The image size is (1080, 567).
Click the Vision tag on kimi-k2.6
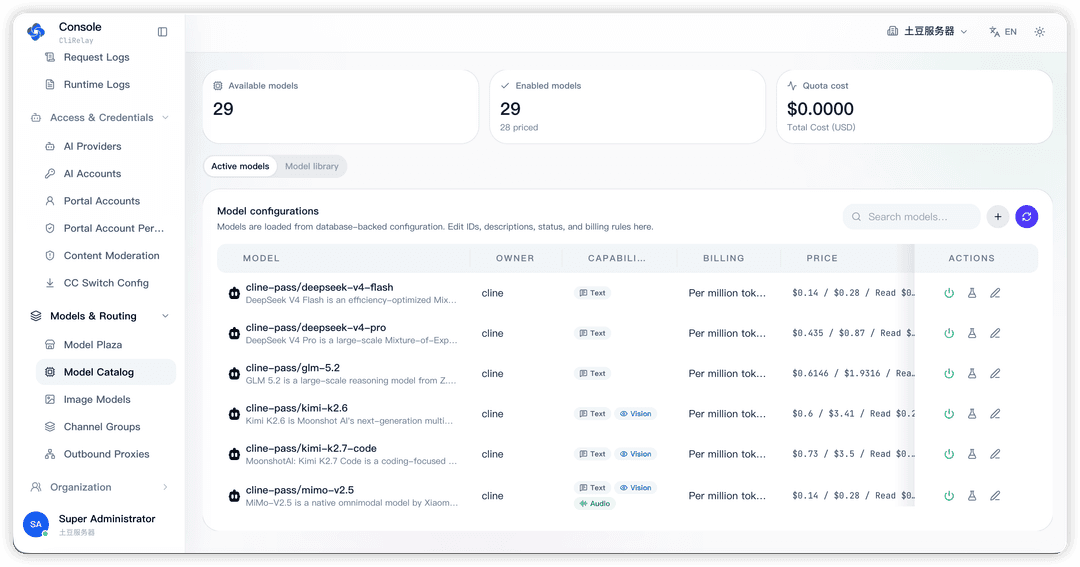coord(635,414)
